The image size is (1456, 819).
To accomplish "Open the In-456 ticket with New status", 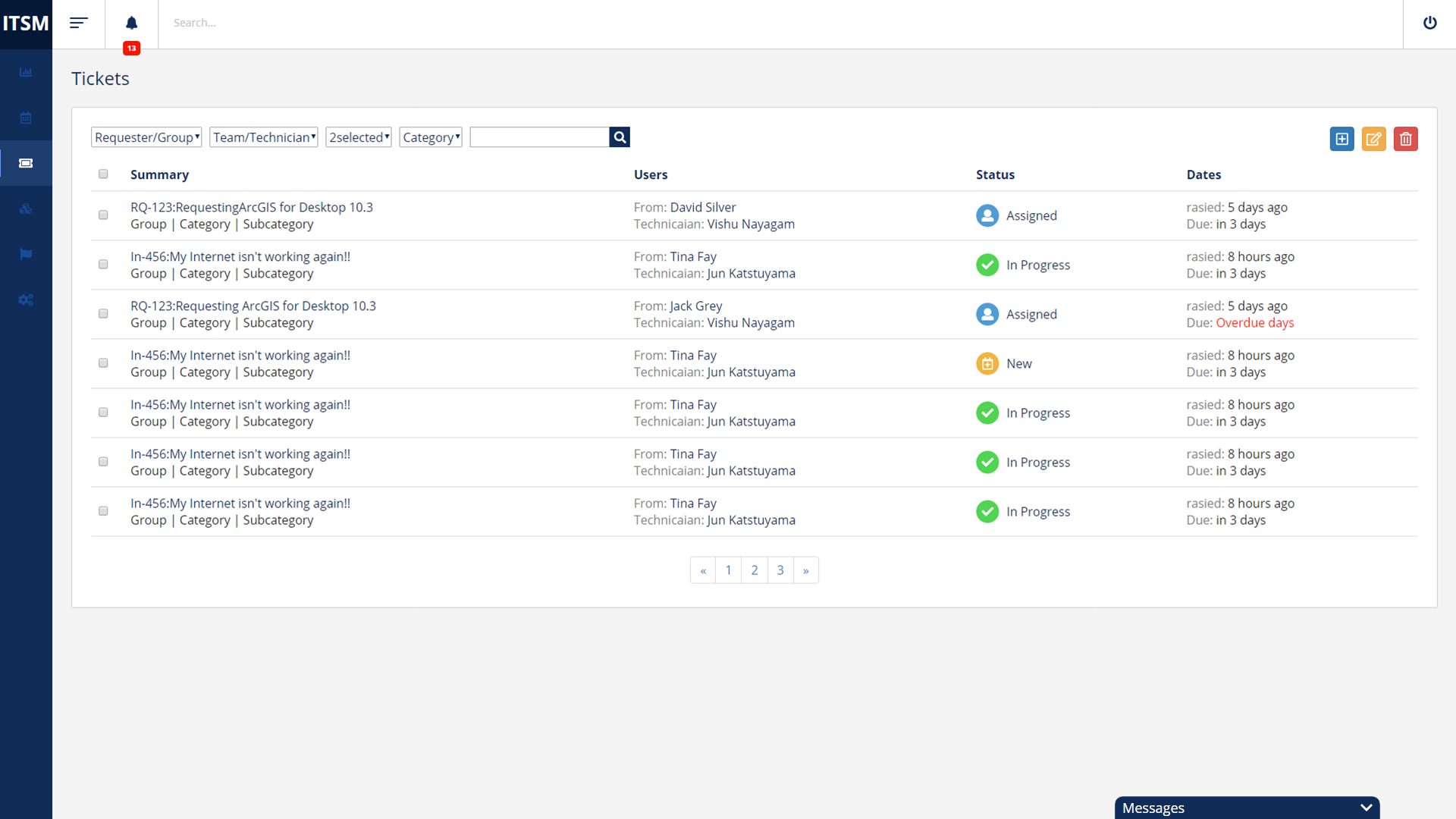I will coord(240,355).
